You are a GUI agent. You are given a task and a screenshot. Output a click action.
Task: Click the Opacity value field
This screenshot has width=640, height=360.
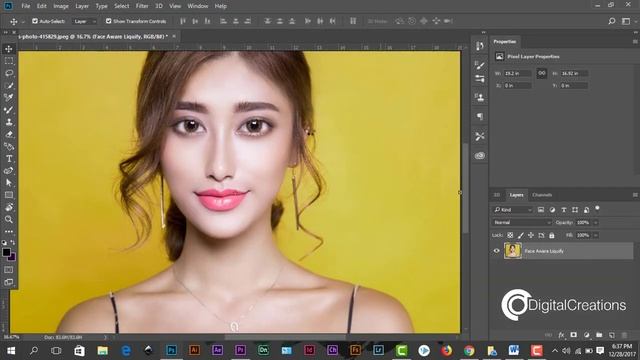click(583, 222)
